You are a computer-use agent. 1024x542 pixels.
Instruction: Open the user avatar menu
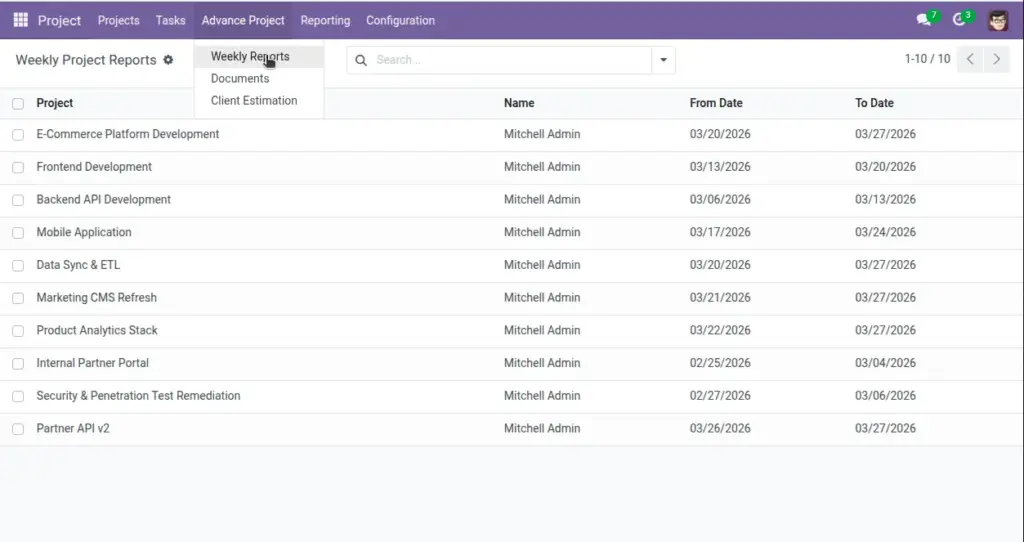998,20
